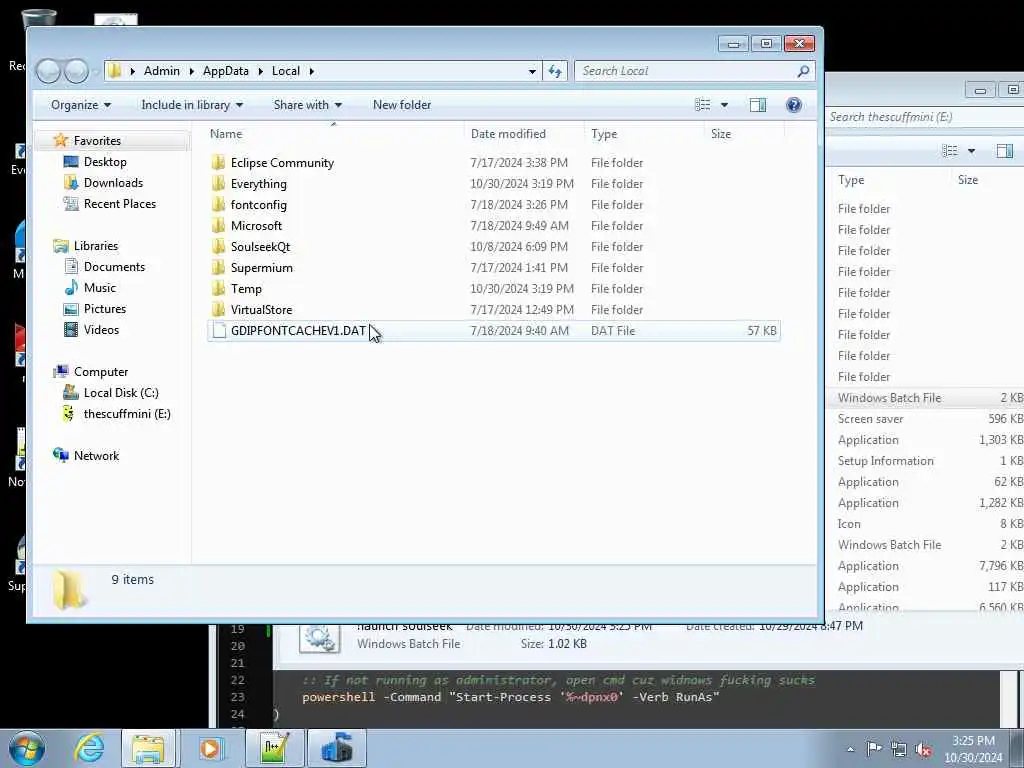
Task: Click New folder in the toolbar
Action: [402, 105]
